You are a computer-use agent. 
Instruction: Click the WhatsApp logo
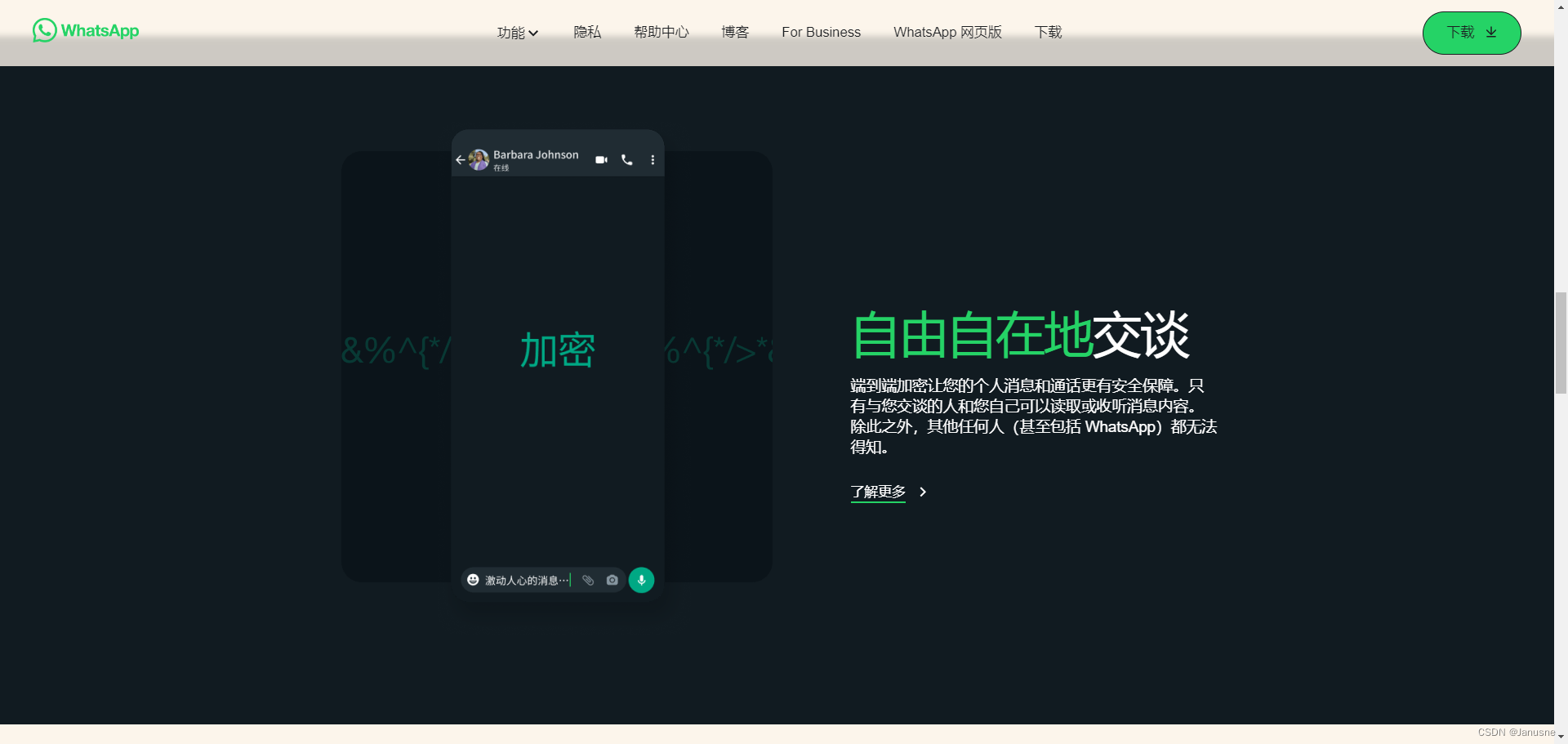click(x=85, y=31)
